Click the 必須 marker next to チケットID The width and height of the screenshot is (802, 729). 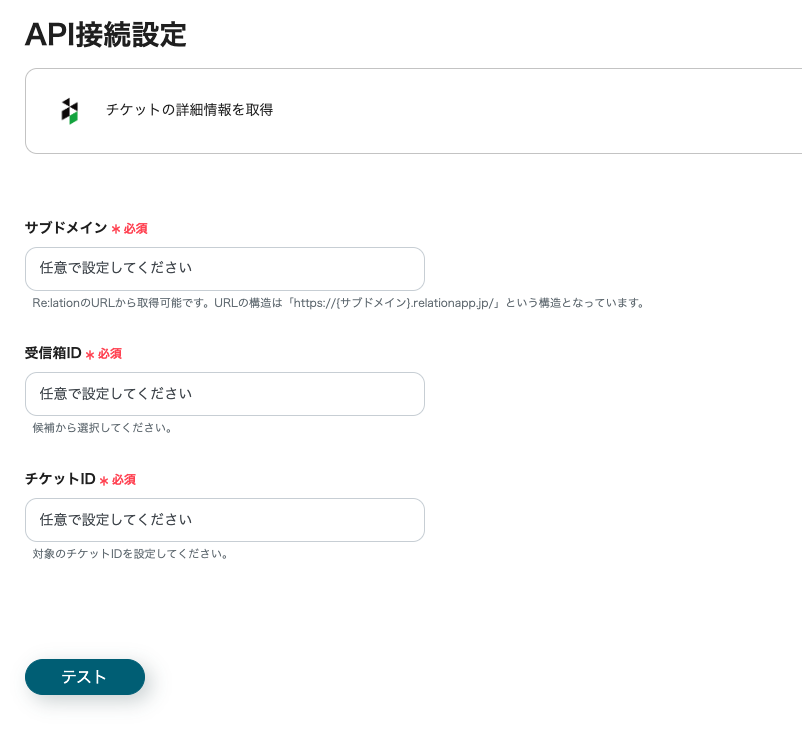123,480
